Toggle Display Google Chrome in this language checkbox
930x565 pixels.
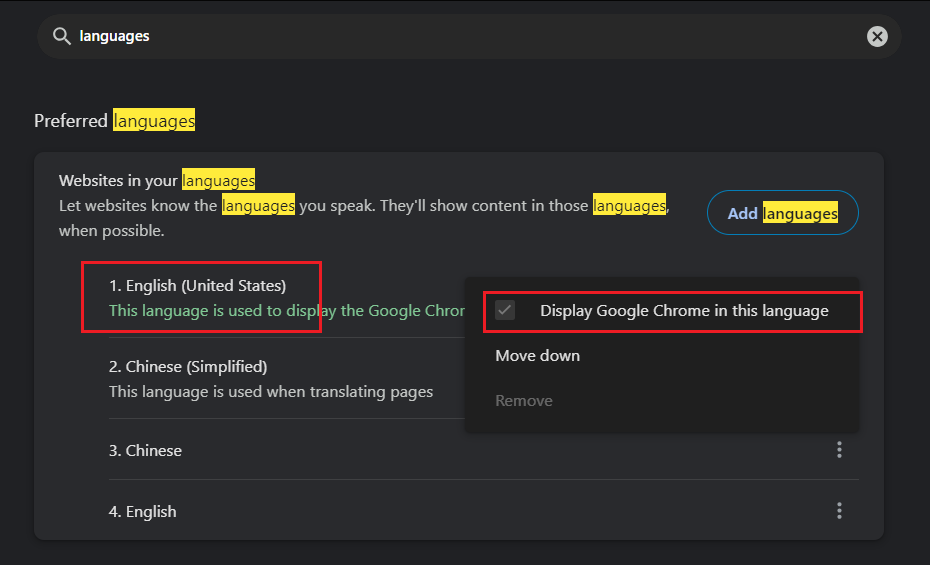505,310
